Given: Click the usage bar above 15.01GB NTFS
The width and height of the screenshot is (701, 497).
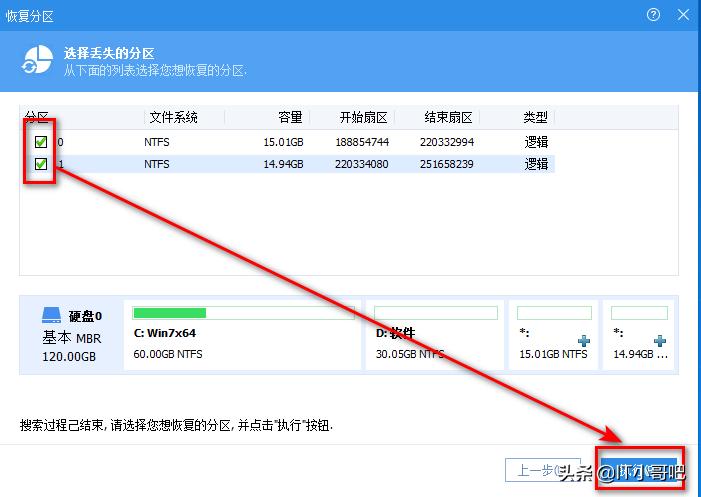Looking at the screenshot, I should pos(554,313).
